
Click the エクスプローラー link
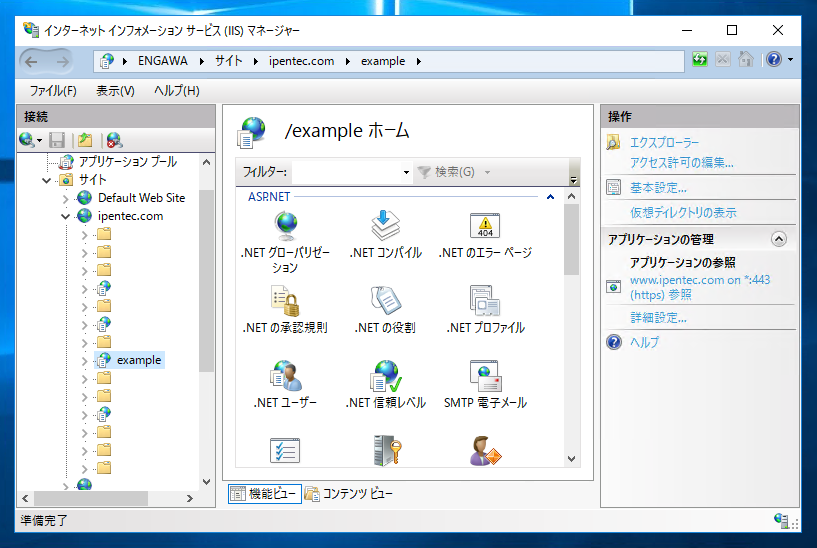[x=664, y=142]
